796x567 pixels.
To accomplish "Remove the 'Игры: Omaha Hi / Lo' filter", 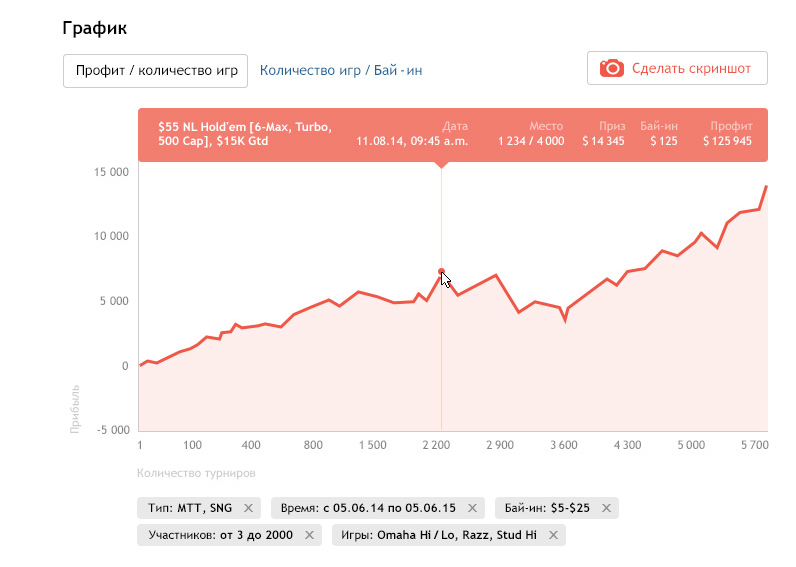I will (x=553, y=535).
